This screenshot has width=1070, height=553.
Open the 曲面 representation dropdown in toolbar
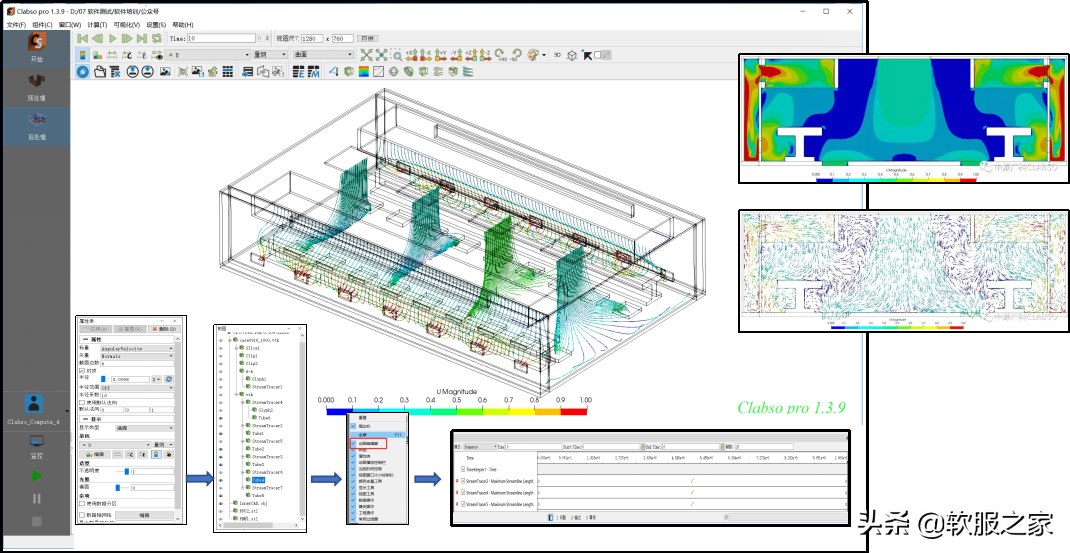(323, 54)
